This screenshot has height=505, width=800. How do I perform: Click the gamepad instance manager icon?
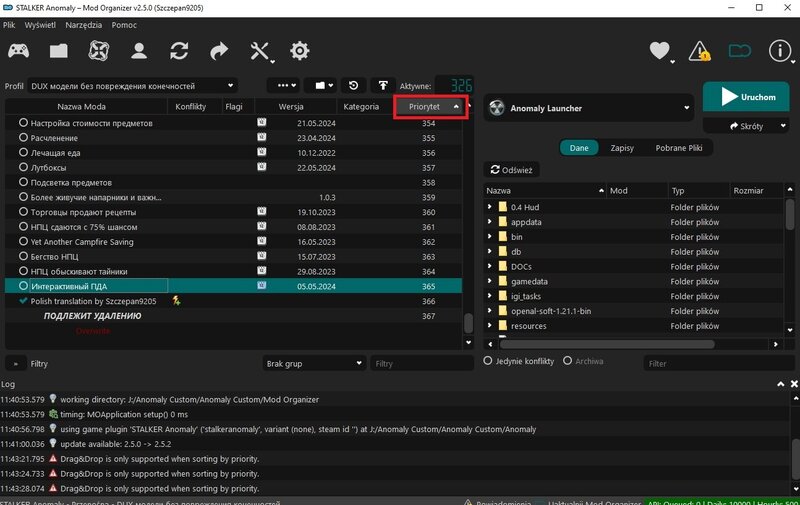(x=19, y=50)
